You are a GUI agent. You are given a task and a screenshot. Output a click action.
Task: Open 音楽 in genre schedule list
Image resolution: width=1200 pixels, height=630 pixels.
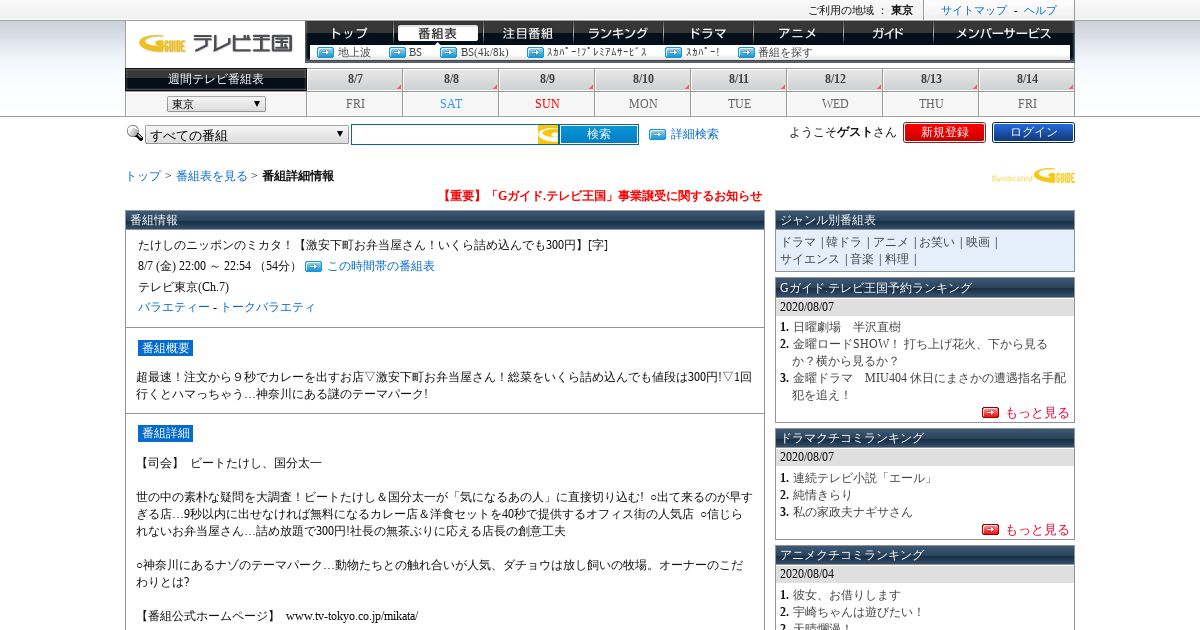coord(862,259)
